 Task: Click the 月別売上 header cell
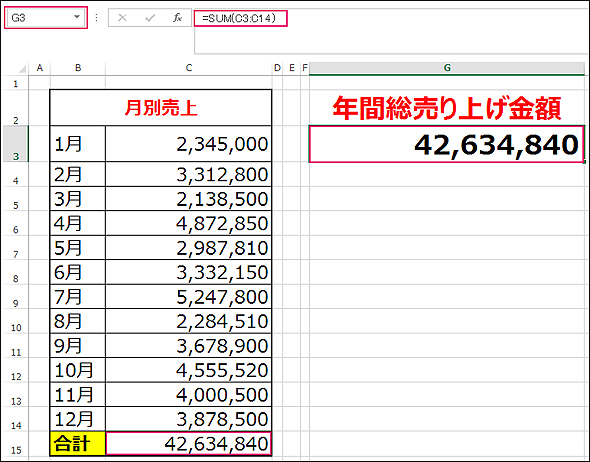pos(161,108)
